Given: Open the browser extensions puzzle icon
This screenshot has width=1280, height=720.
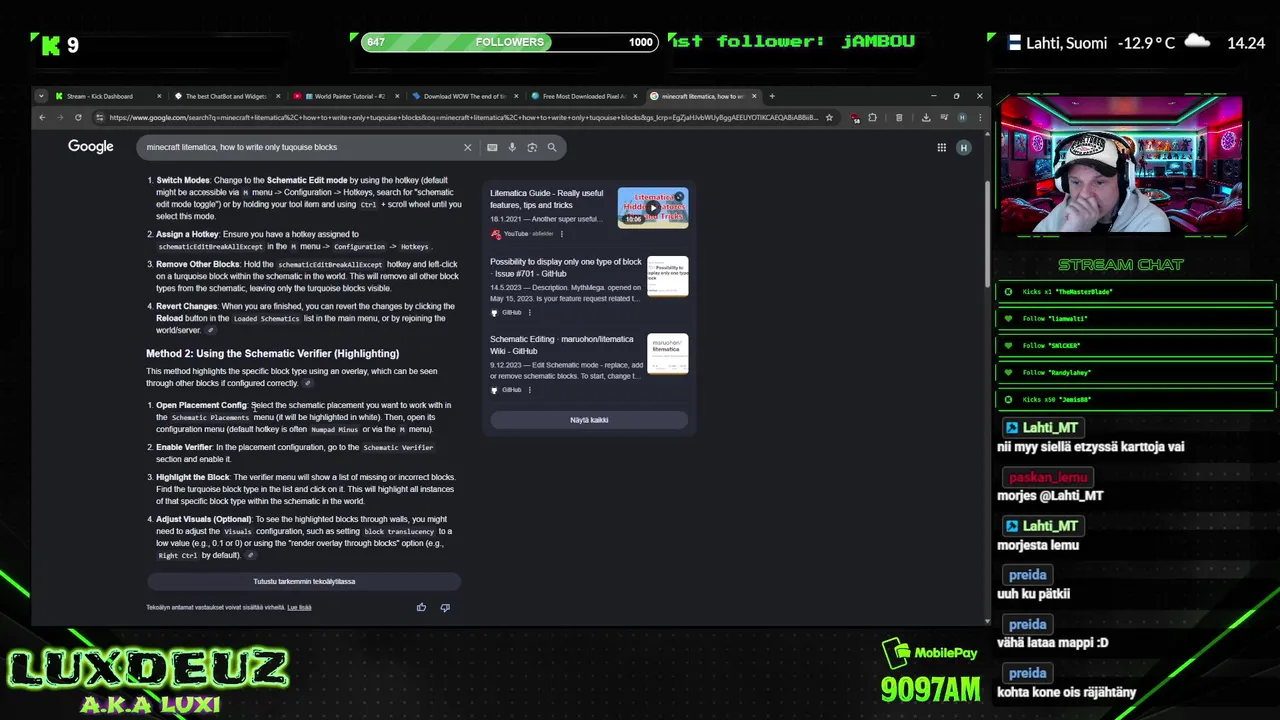Looking at the screenshot, I should coord(872,117).
